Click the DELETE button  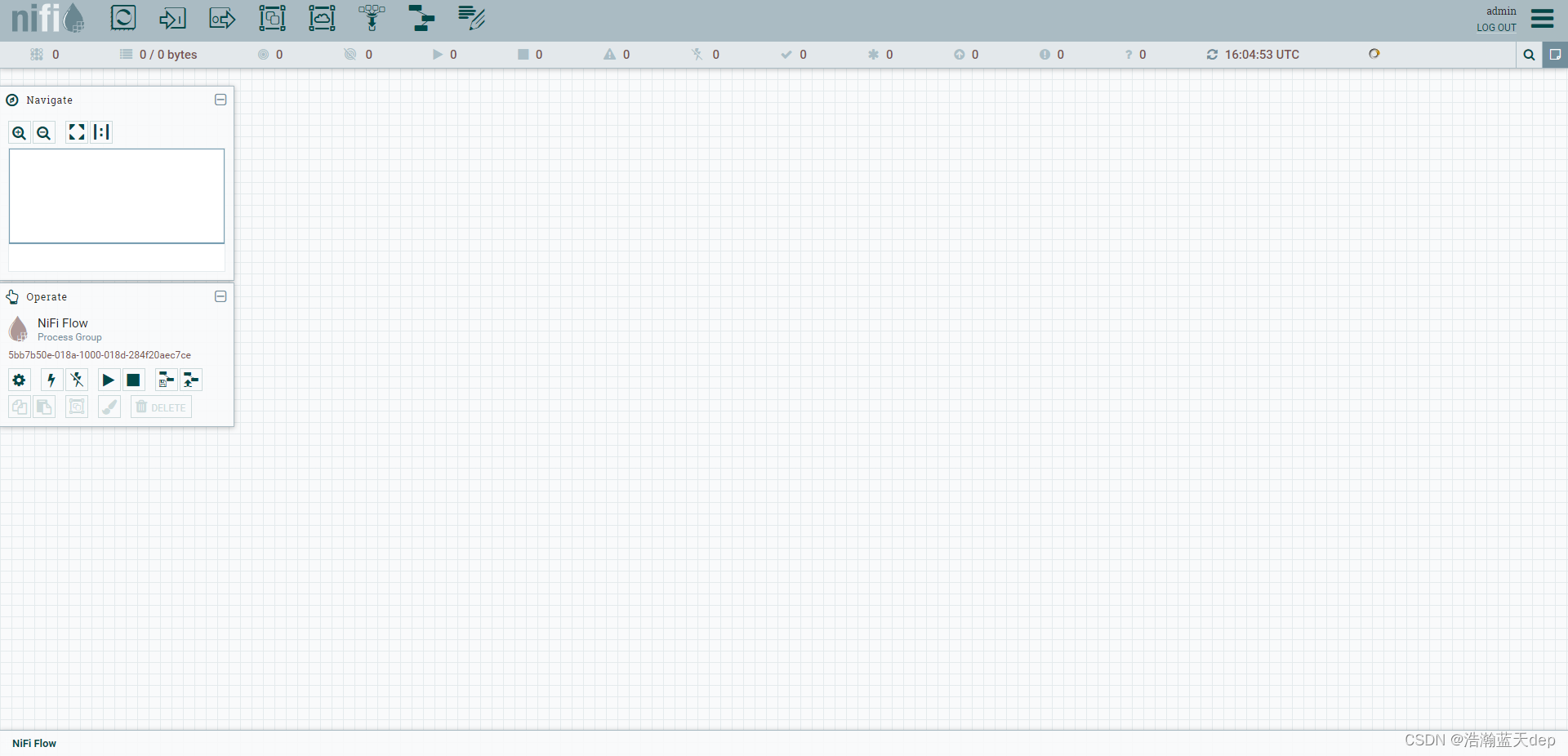point(161,407)
